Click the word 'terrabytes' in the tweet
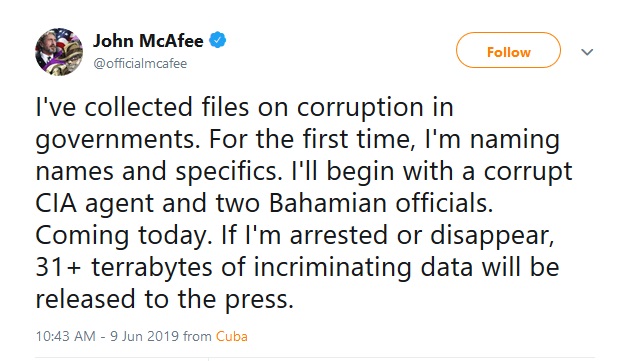This screenshot has width=630, height=361. click(x=151, y=268)
